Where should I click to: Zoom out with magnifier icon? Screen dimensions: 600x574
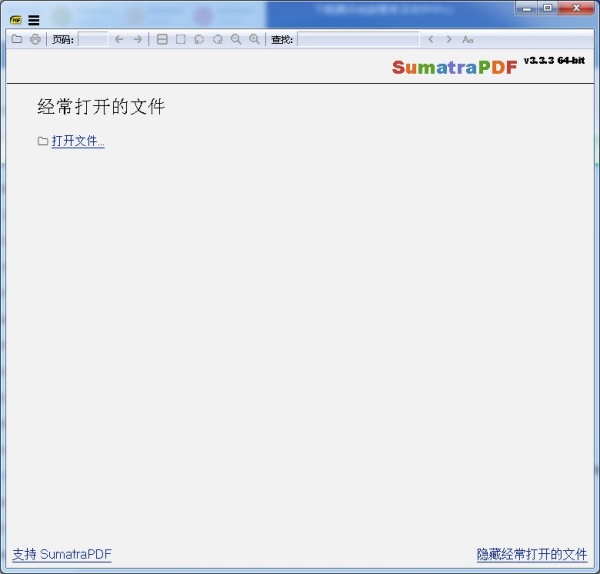pos(236,39)
